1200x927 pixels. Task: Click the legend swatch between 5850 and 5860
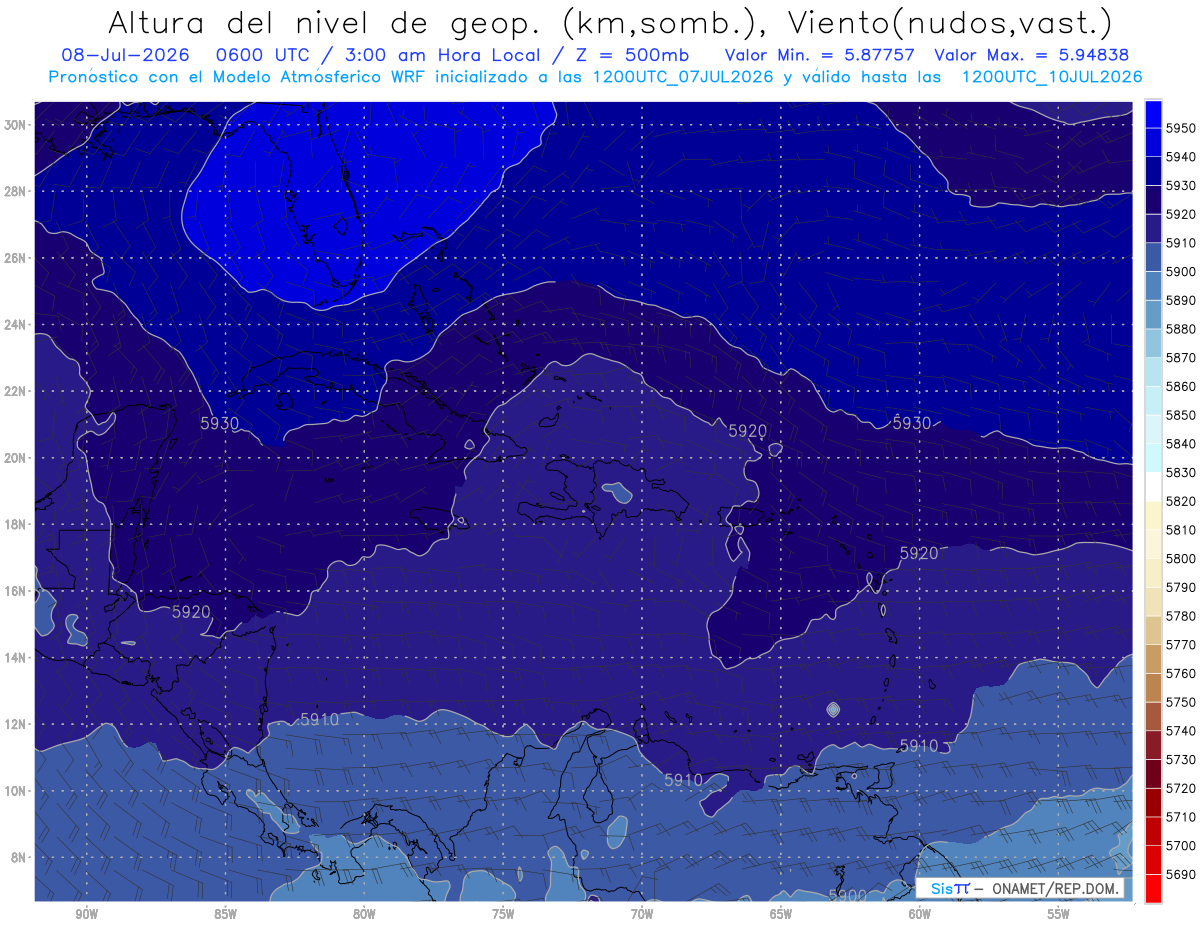point(1153,401)
